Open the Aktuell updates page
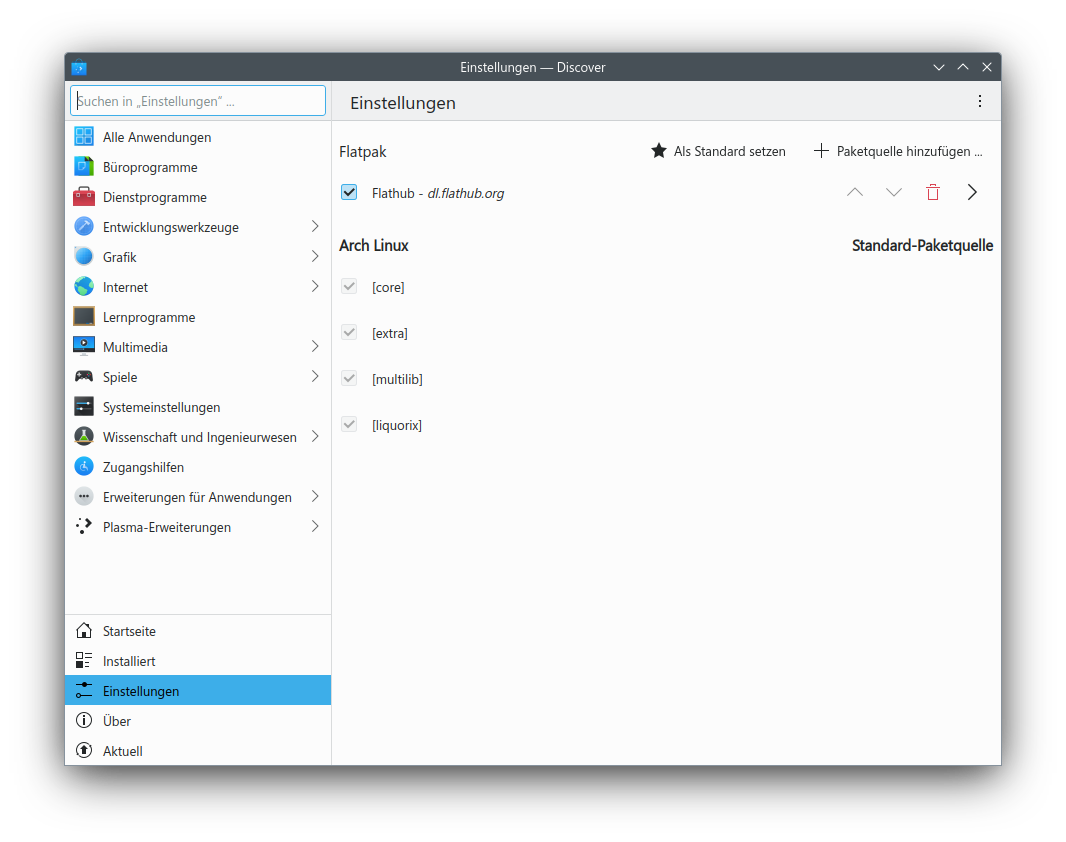 [x=198, y=750]
